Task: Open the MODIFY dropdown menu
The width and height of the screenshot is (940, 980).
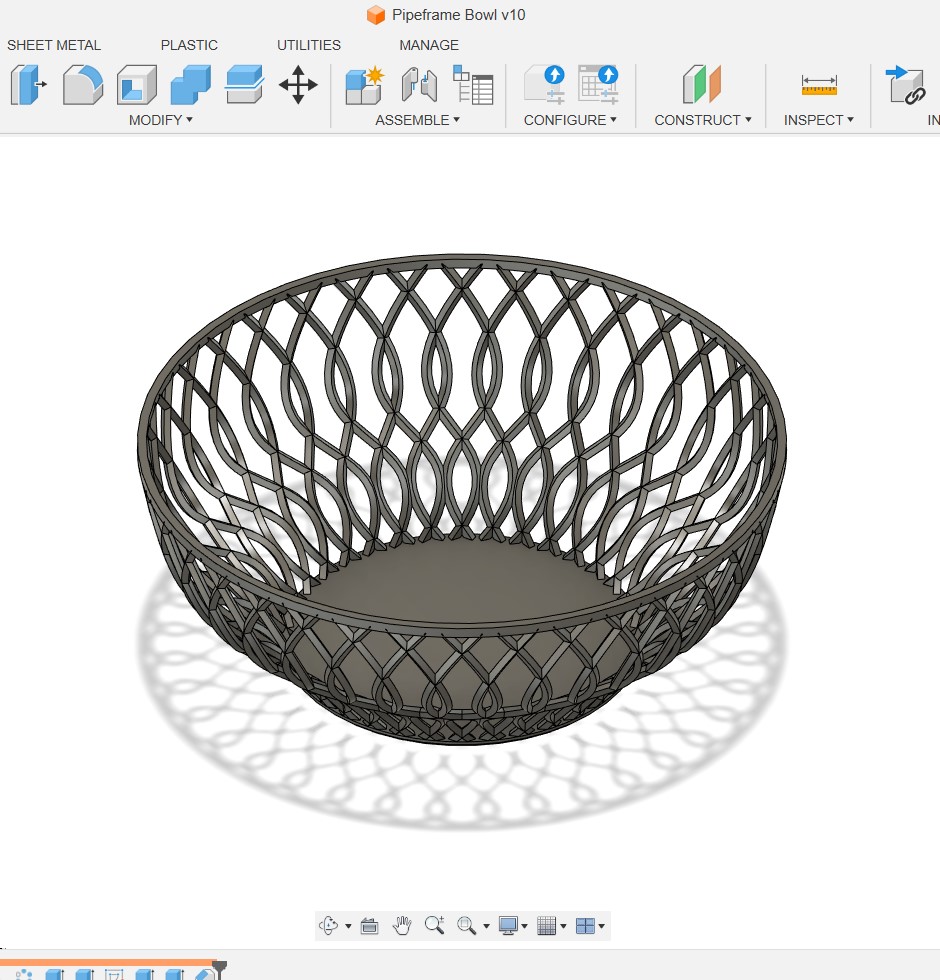Action: tap(161, 120)
